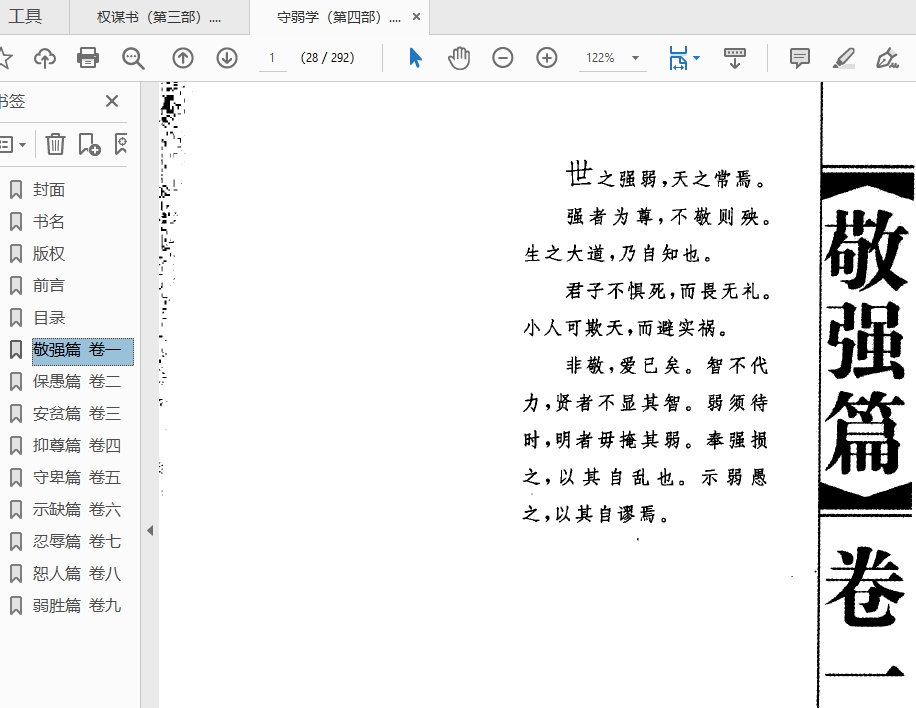Jump to the 保愚篇 卷二 bookmark
This screenshot has height=708, width=916.
(76, 381)
